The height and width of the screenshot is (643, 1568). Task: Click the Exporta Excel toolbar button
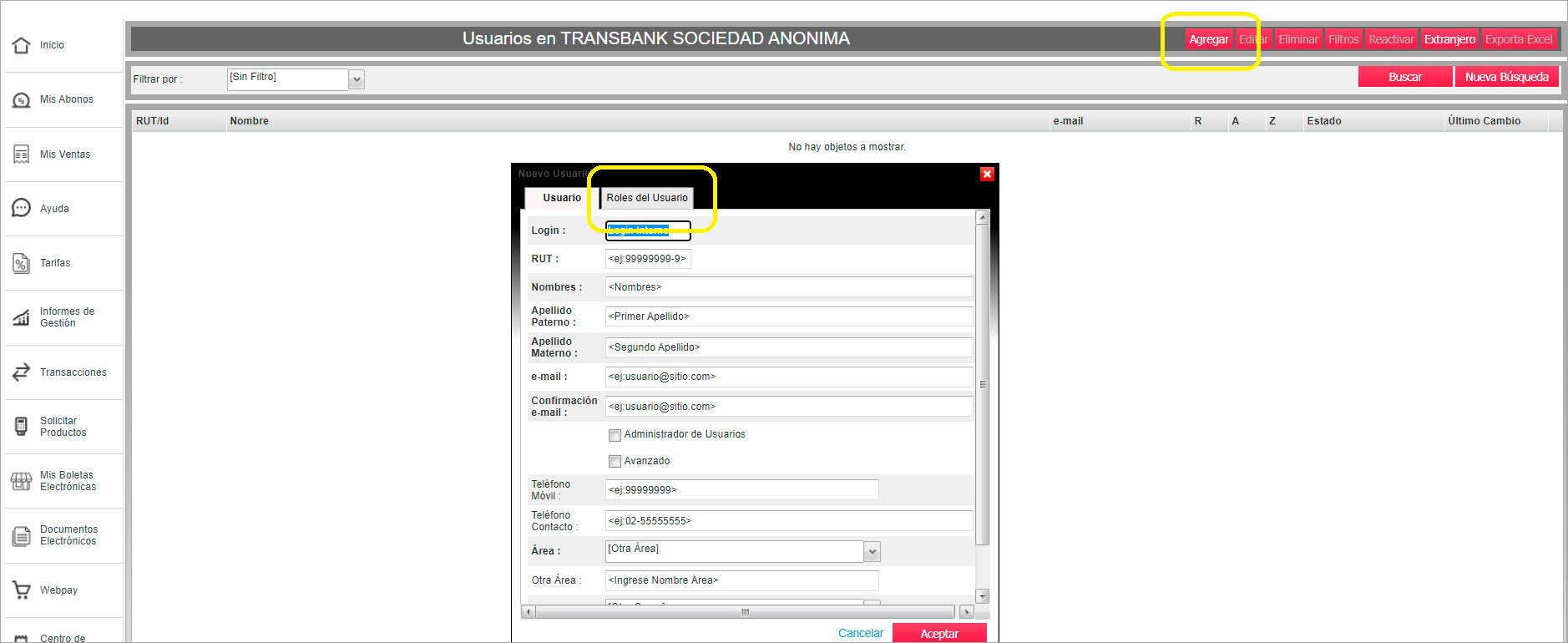pyautogui.click(x=1519, y=39)
